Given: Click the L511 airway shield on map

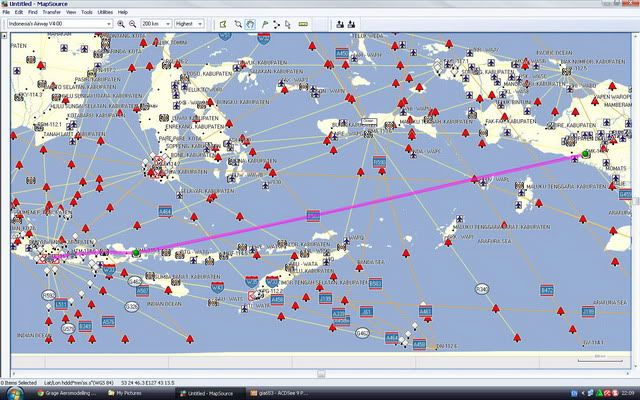Looking at the screenshot, I should coord(61,304).
